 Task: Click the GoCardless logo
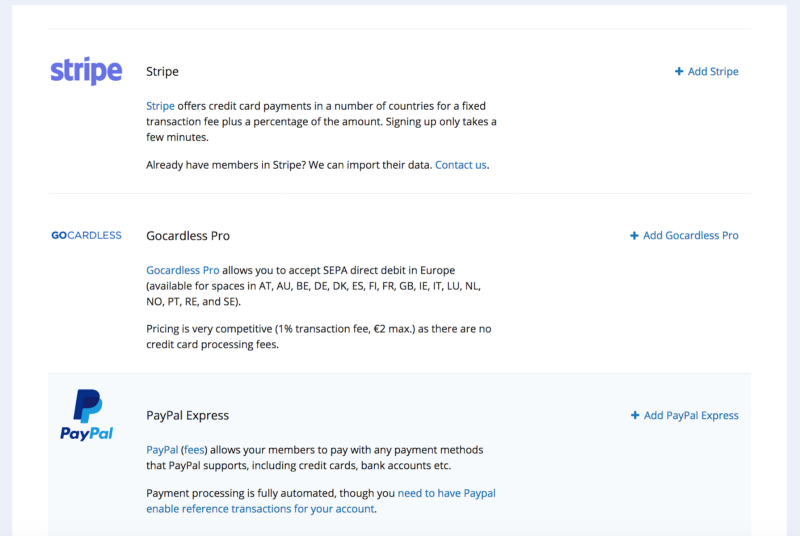(86, 235)
